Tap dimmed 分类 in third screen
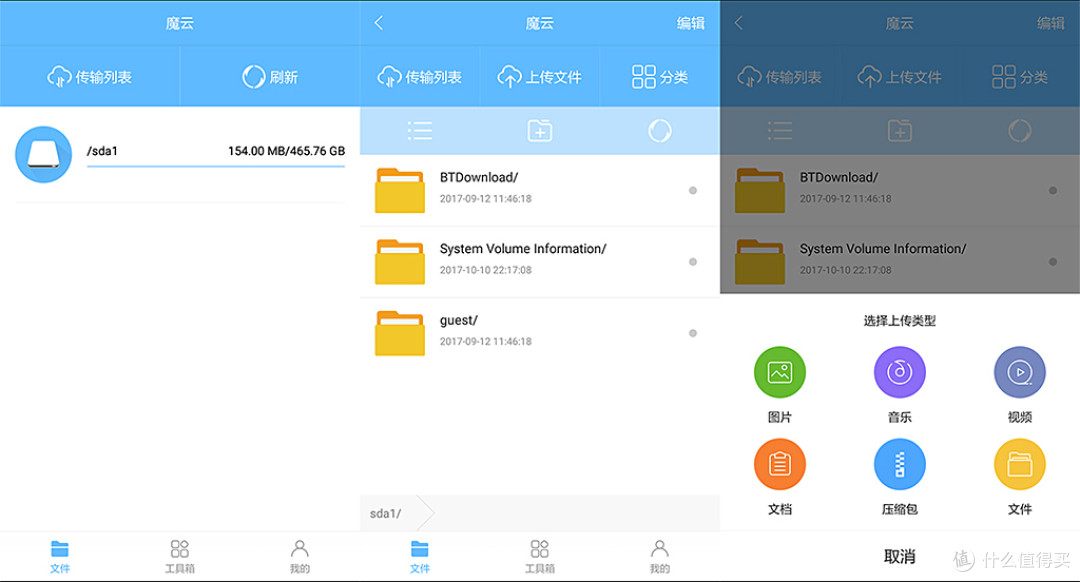Viewport: 1080px width, 582px height. [x=1020, y=76]
